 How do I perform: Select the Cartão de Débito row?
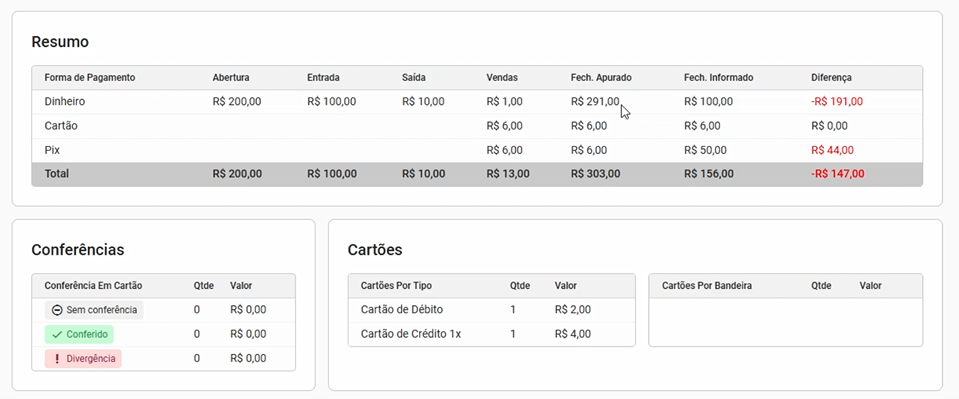pyautogui.click(x=491, y=310)
